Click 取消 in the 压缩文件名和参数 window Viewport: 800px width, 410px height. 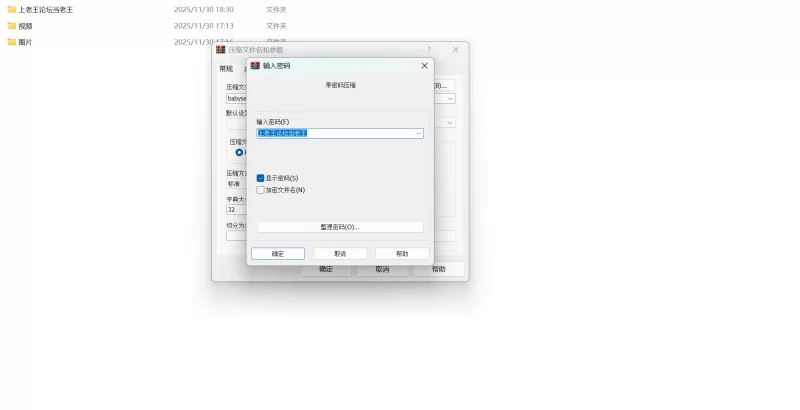tap(382, 269)
